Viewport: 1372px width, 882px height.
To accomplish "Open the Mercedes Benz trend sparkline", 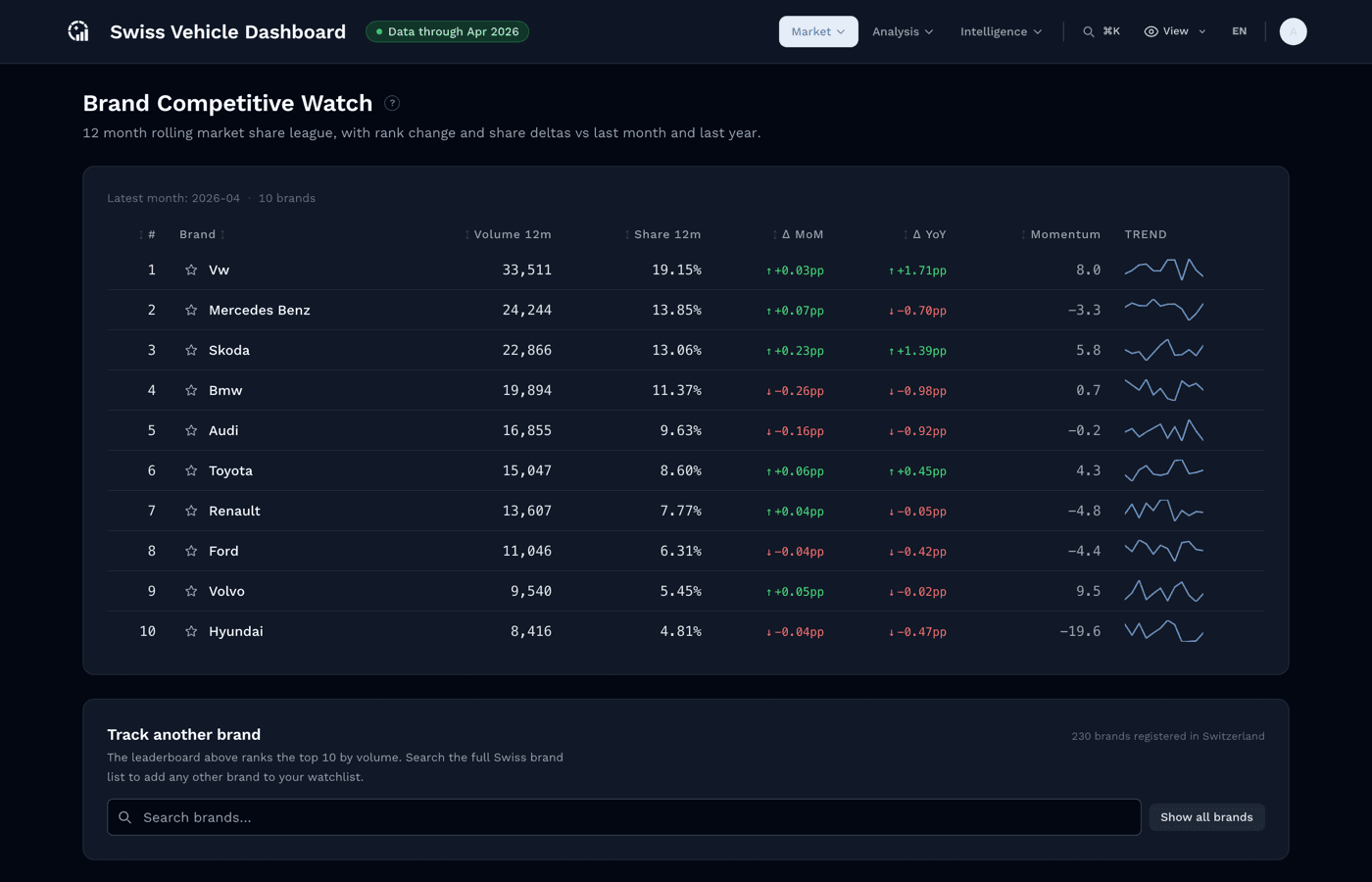I will [x=1164, y=310].
